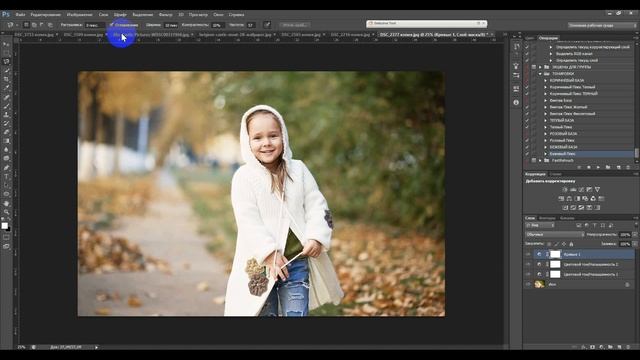Open Opacity slider arrow in Layers panel

point(634,235)
